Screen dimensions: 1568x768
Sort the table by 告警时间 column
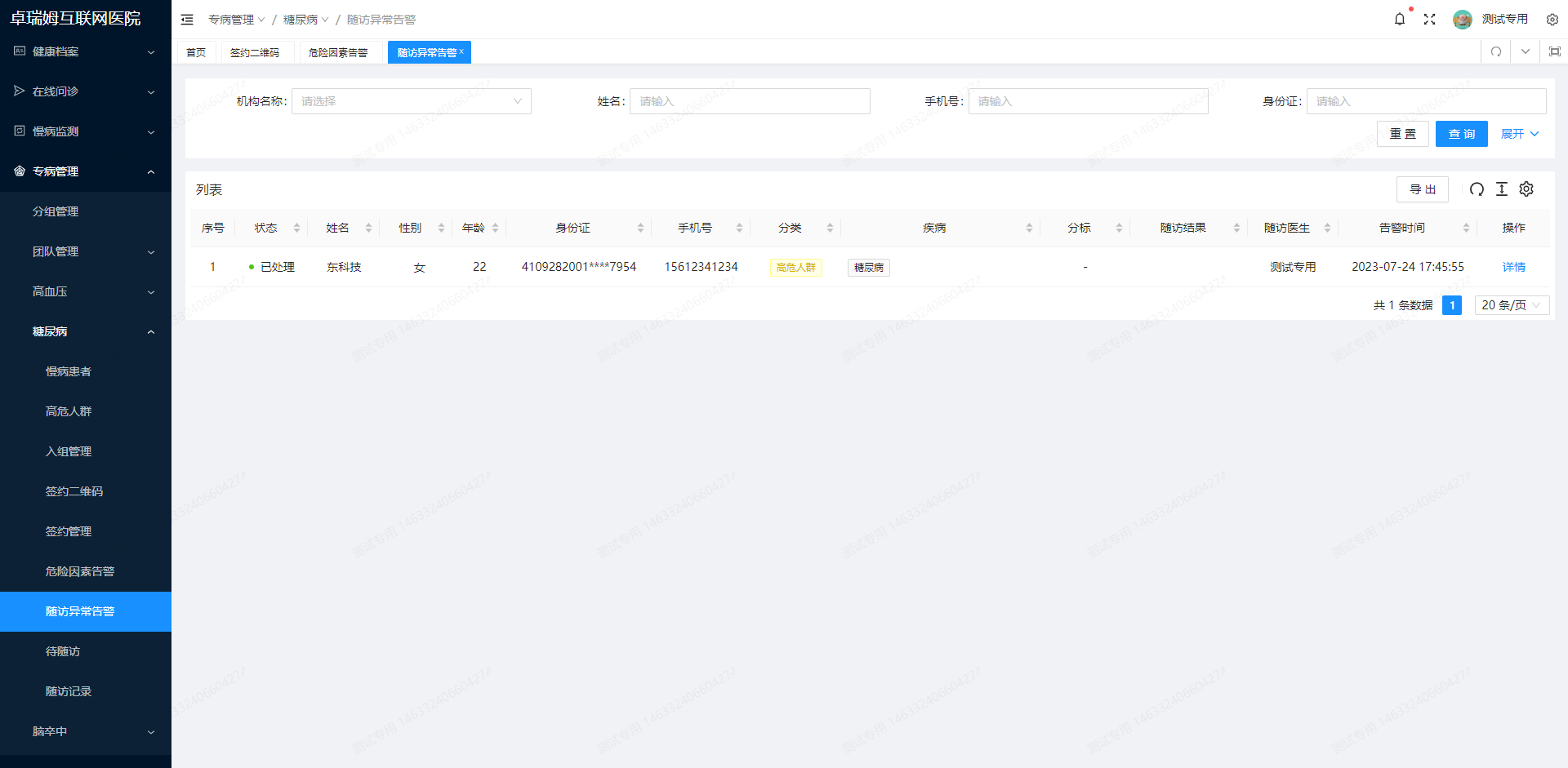coord(1466,228)
